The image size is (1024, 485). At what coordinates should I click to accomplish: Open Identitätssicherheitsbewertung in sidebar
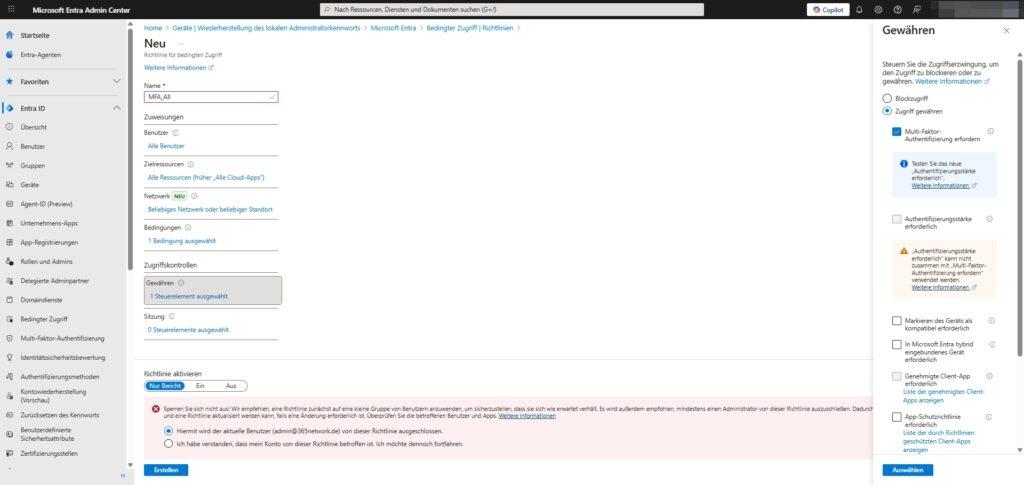[63, 358]
